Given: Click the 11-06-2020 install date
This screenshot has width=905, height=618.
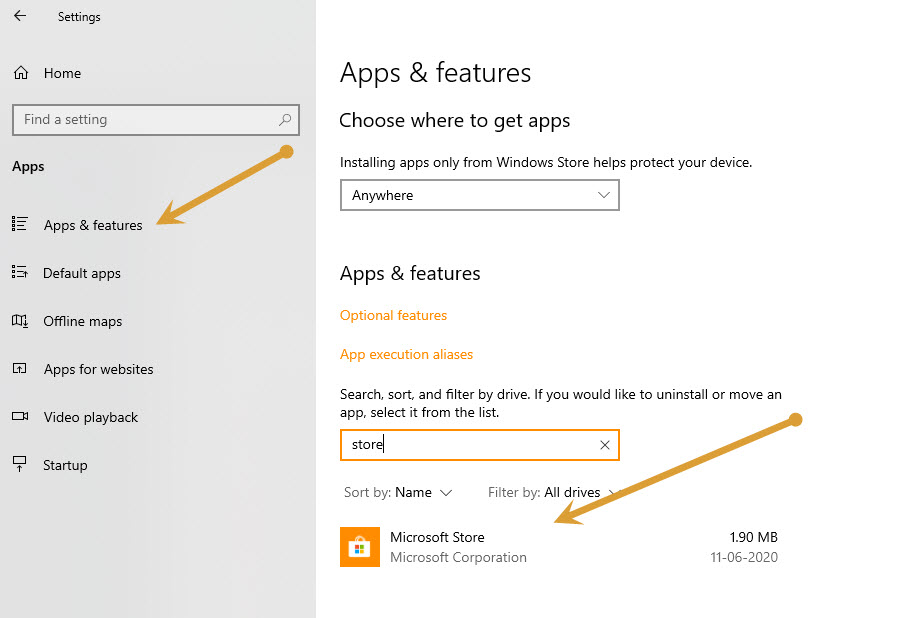Looking at the screenshot, I should 744,557.
